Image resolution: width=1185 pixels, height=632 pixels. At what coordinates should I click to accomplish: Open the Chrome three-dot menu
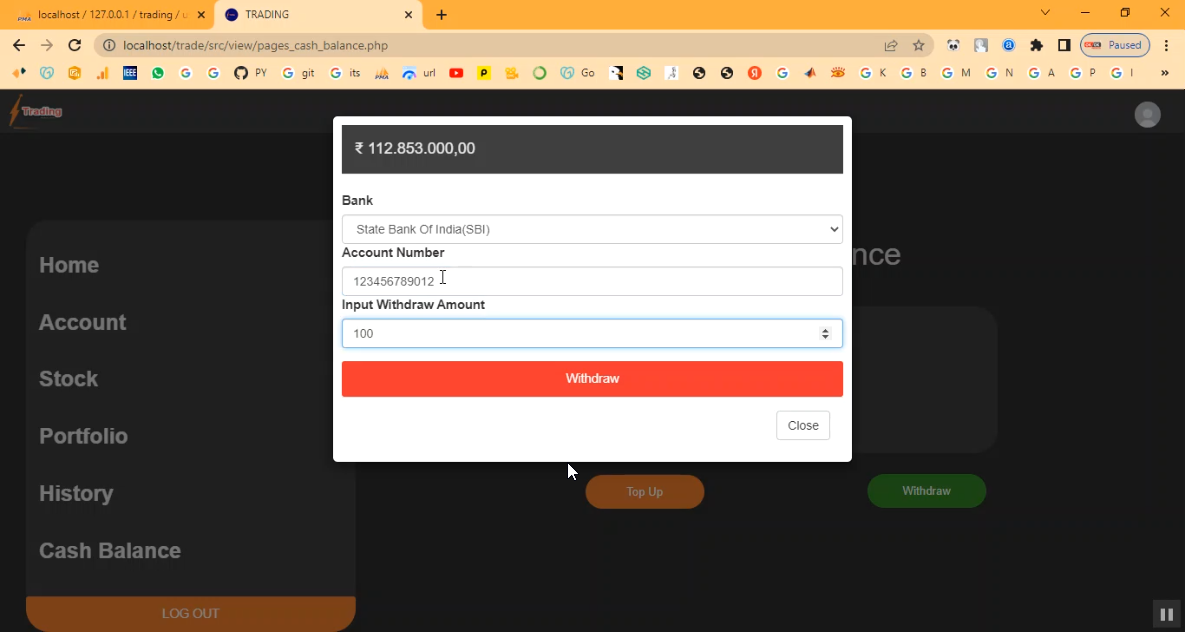[1166, 45]
